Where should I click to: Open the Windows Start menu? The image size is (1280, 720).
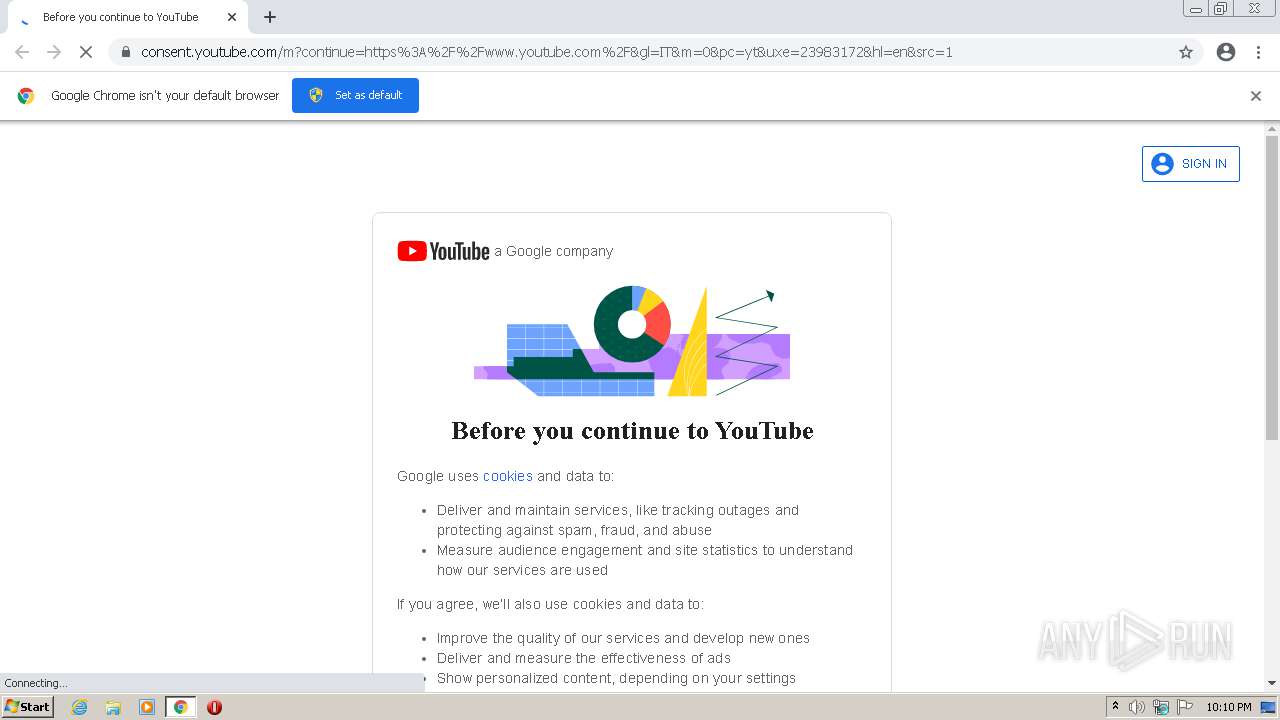(27, 706)
